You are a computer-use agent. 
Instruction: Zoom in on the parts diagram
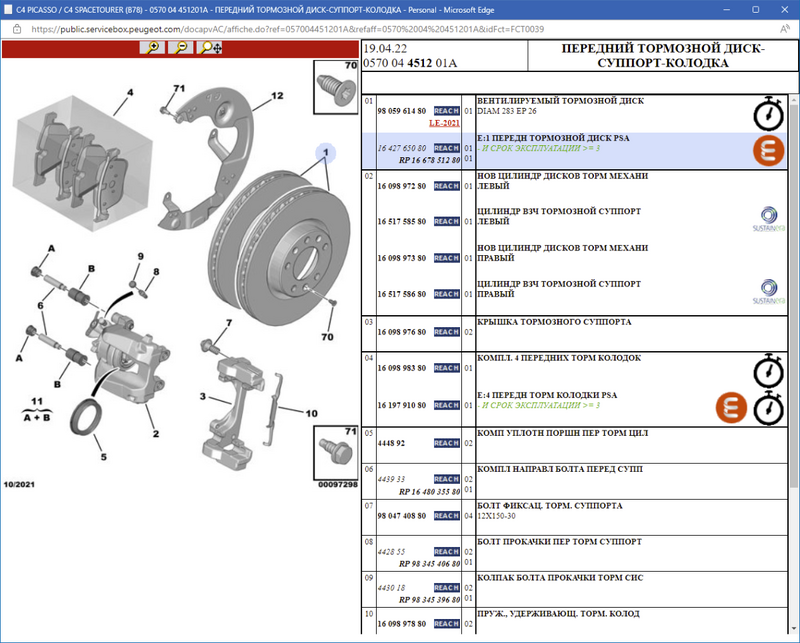click(x=152, y=48)
